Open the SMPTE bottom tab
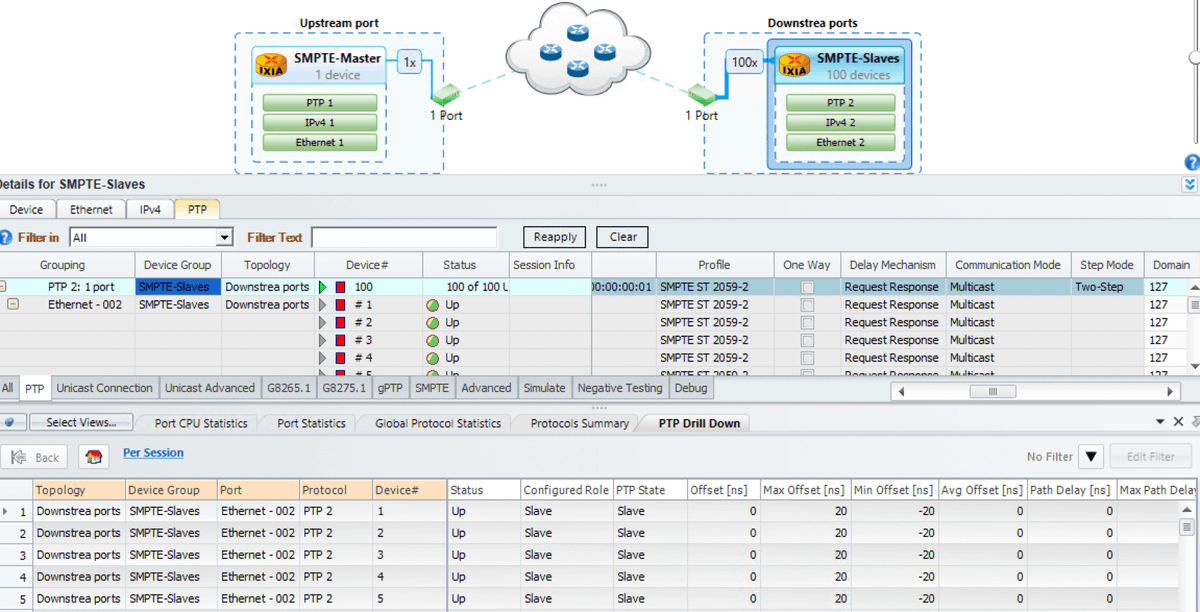Viewport: 1200px width, 612px height. (x=432, y=388)
